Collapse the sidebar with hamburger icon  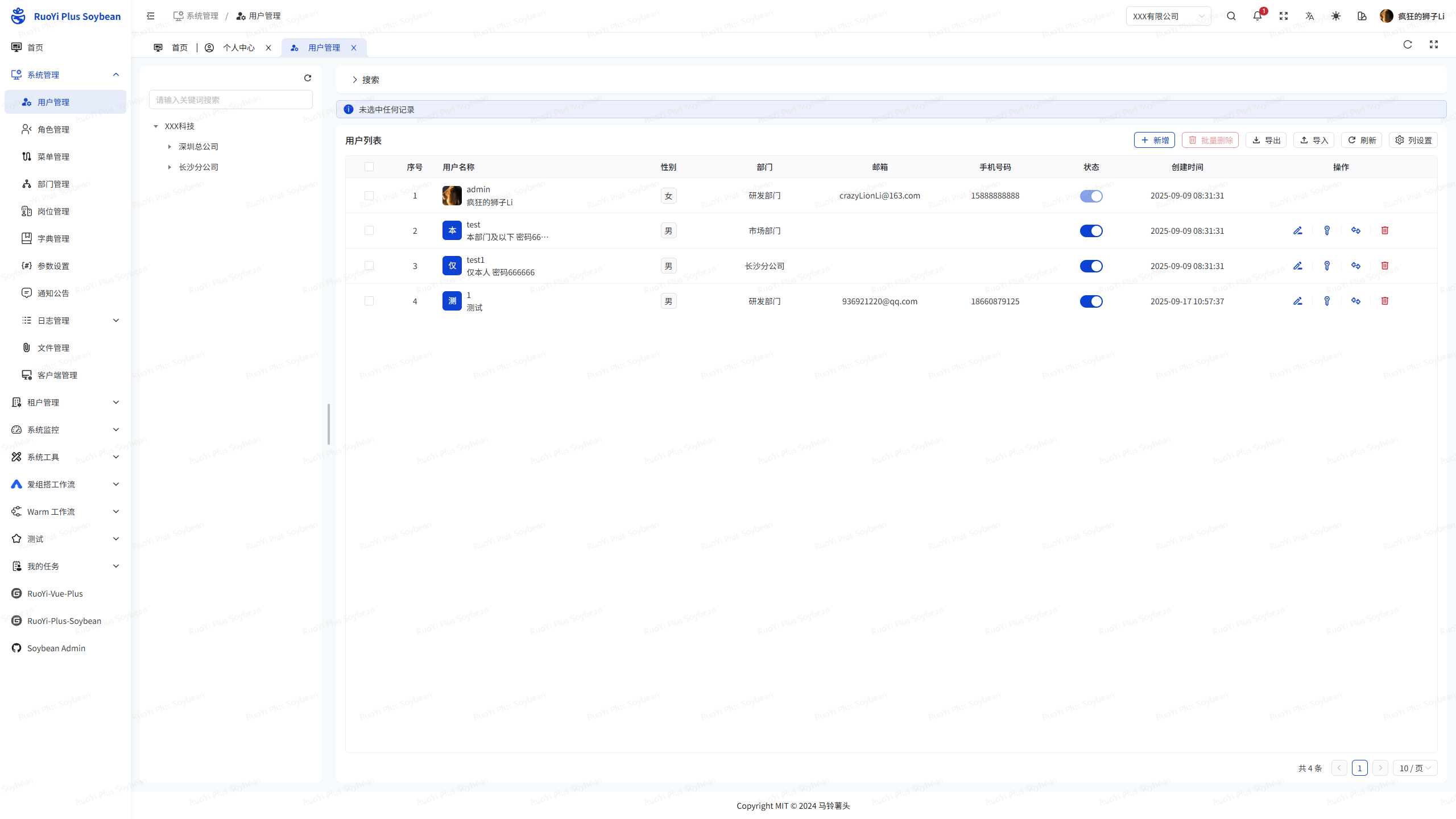coord(150,16)
